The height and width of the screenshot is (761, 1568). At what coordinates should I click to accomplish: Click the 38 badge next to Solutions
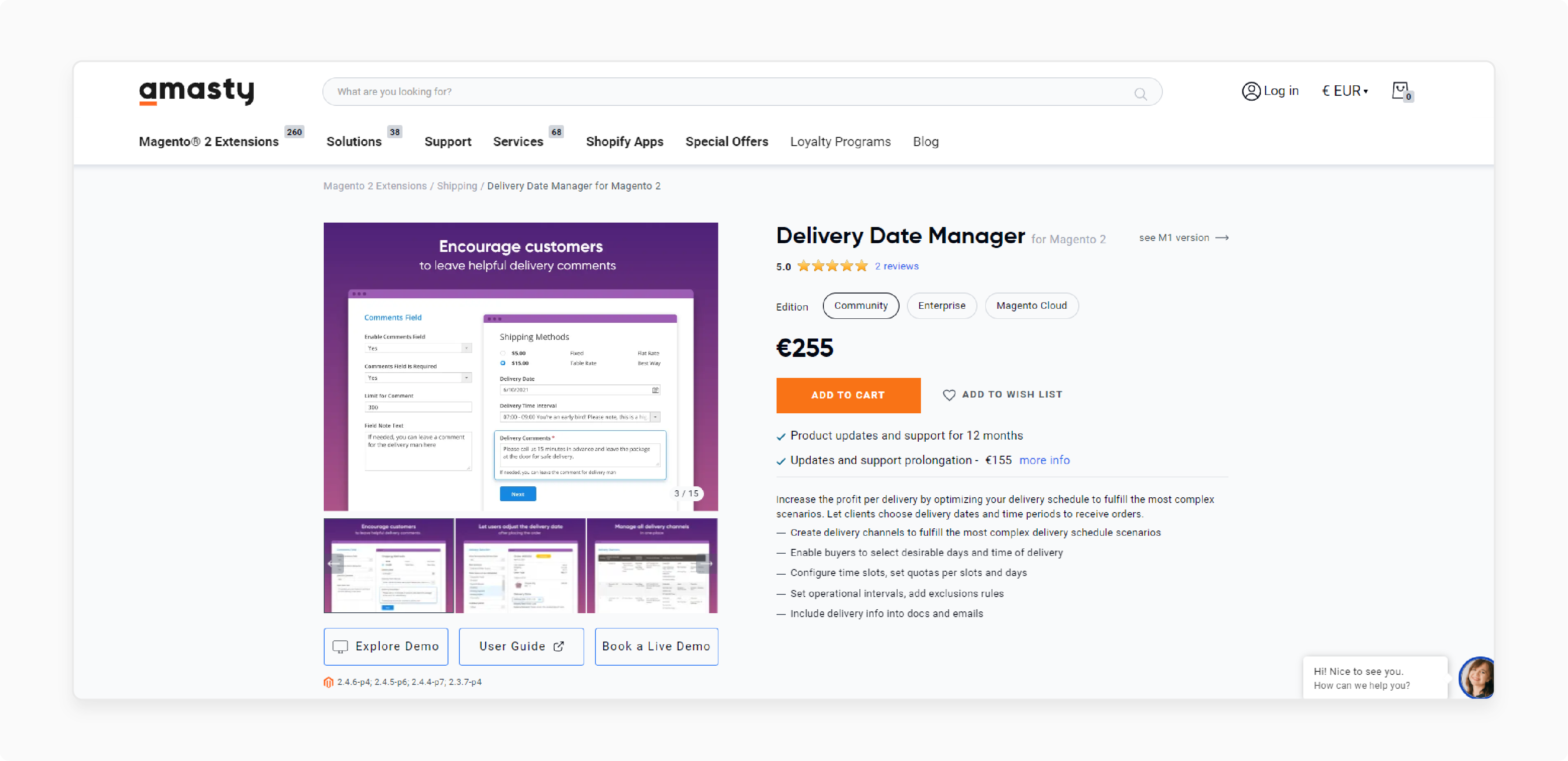coord(395,132)
